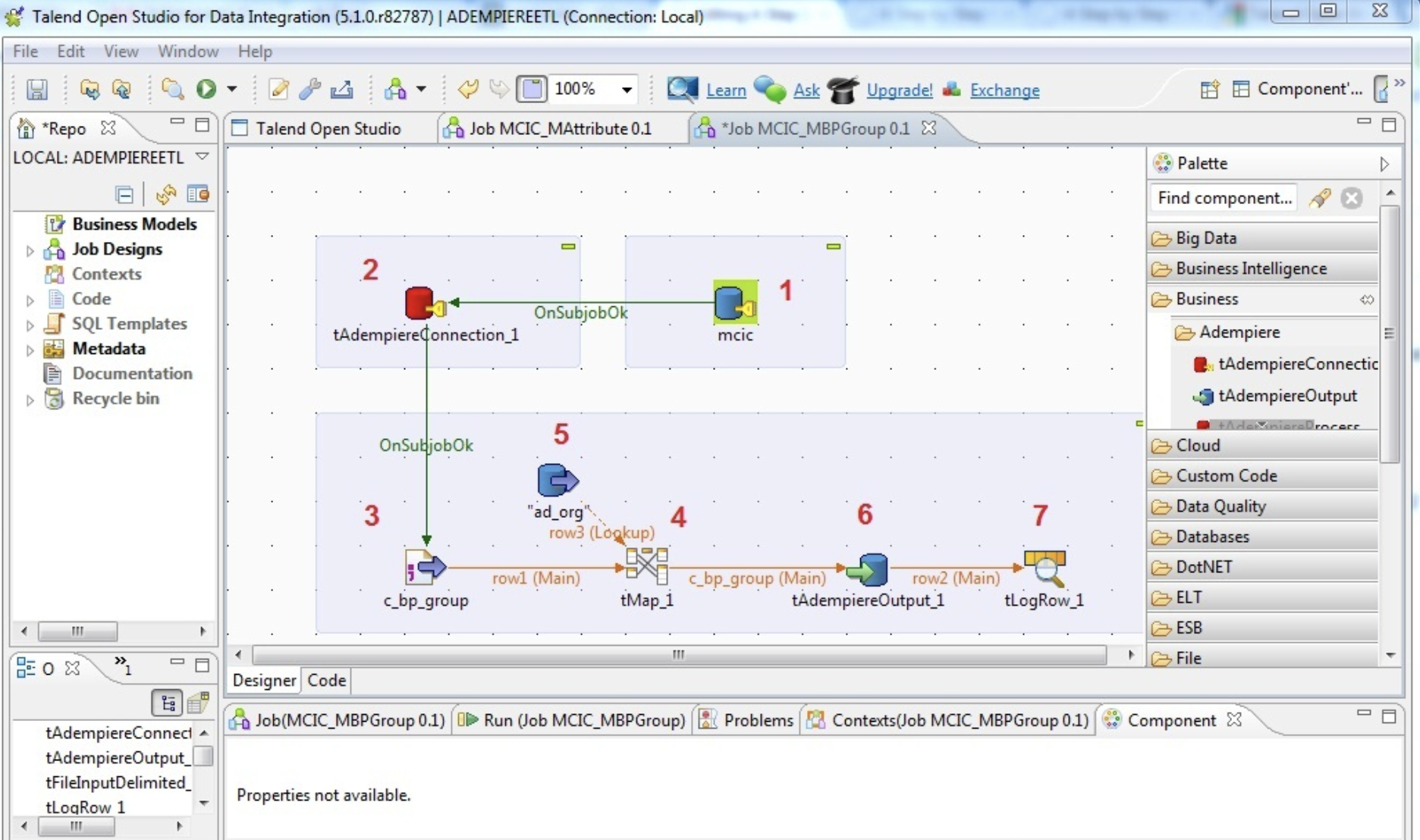The width and height of the screenshot is (1420, 840).
Task: Select the tAdempiereOutput palette component
Action: pos(1287,396)
